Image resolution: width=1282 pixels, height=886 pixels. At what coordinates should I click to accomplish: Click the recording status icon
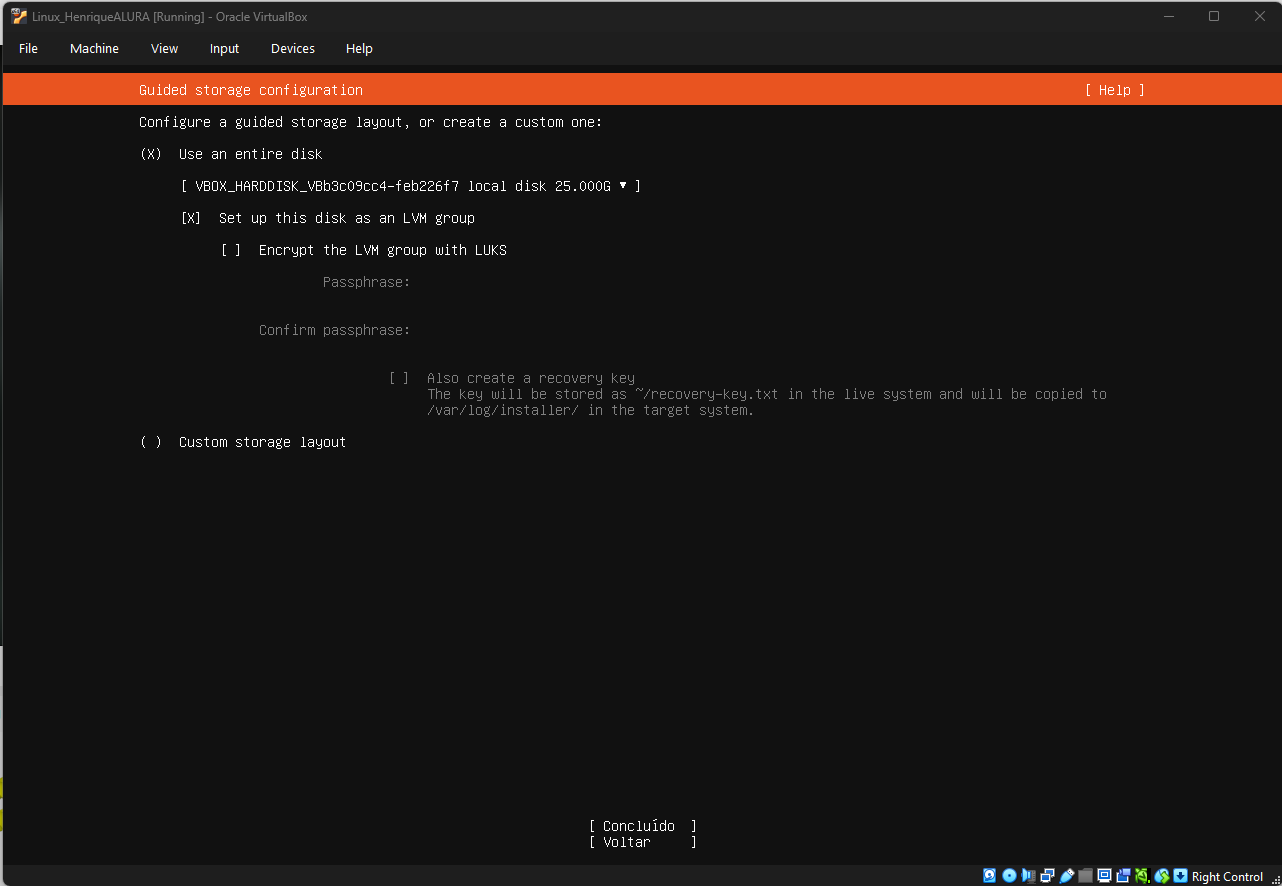[x=1123, y=876]
